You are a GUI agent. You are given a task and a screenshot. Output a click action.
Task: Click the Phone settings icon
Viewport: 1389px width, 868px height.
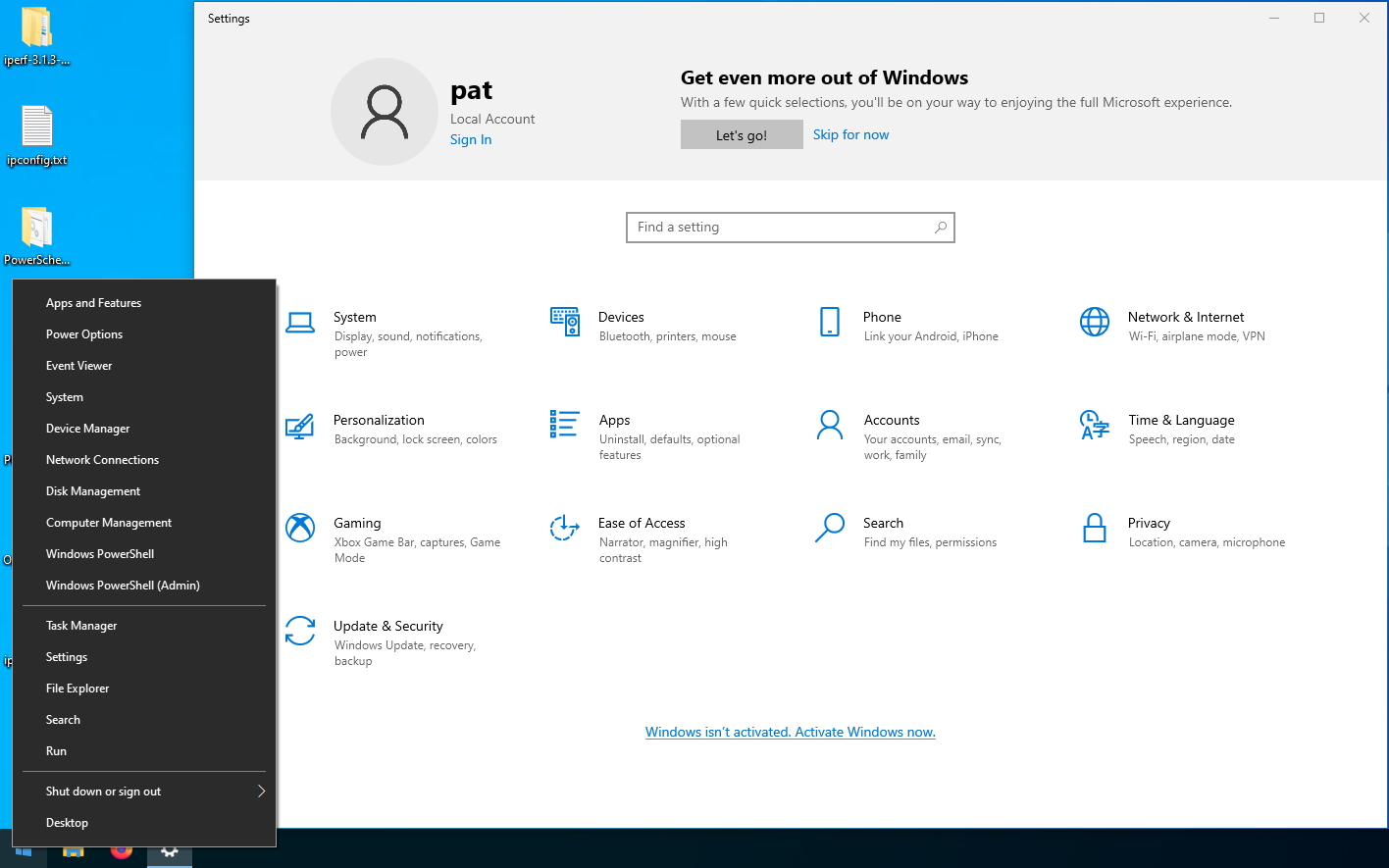click(830, 322)
